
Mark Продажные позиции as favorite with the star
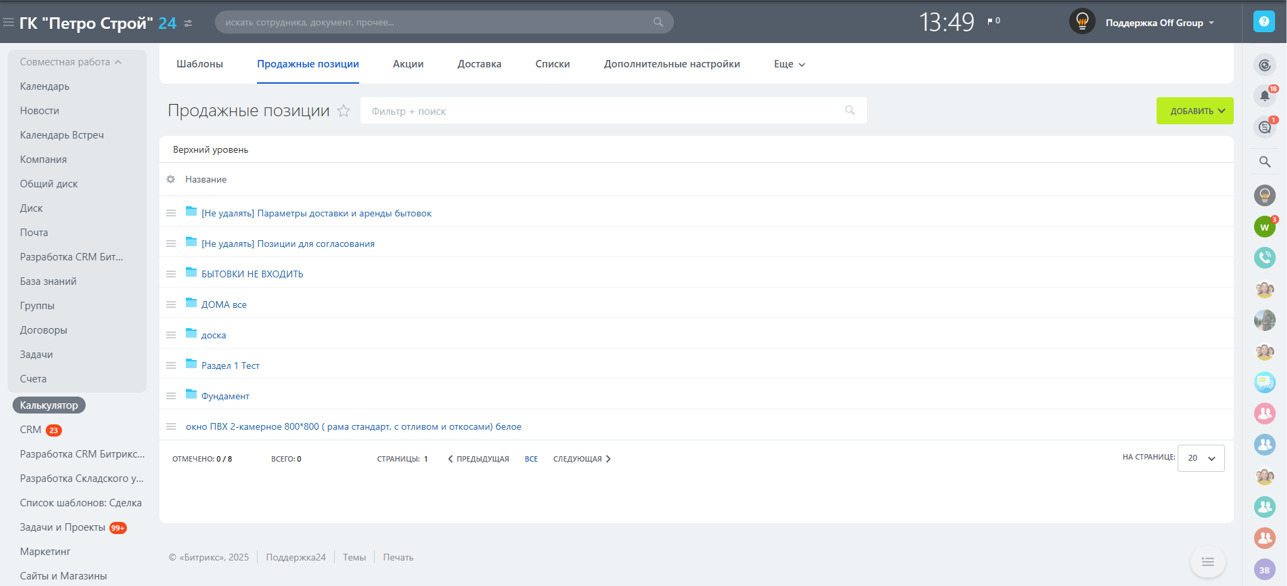pos(343,111)
